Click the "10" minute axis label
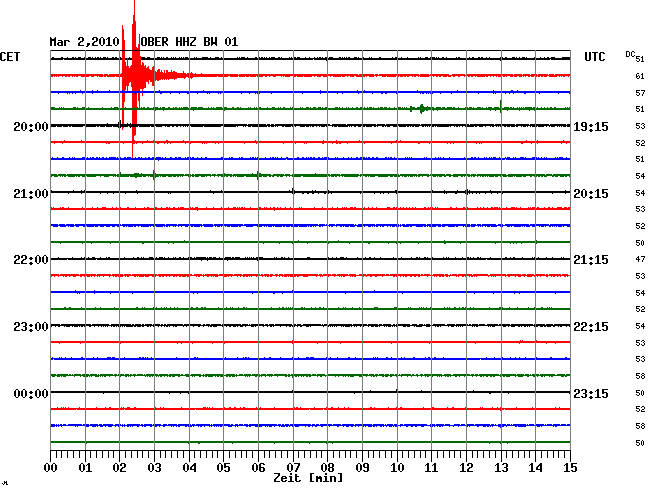 click(x=397, y=468)
